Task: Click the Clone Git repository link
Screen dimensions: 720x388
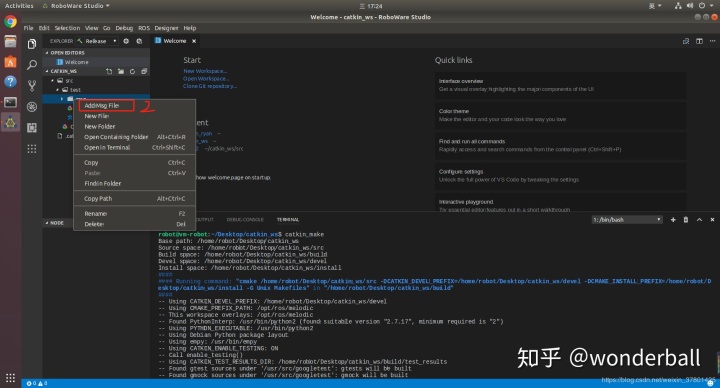Action: coord(210,86)
